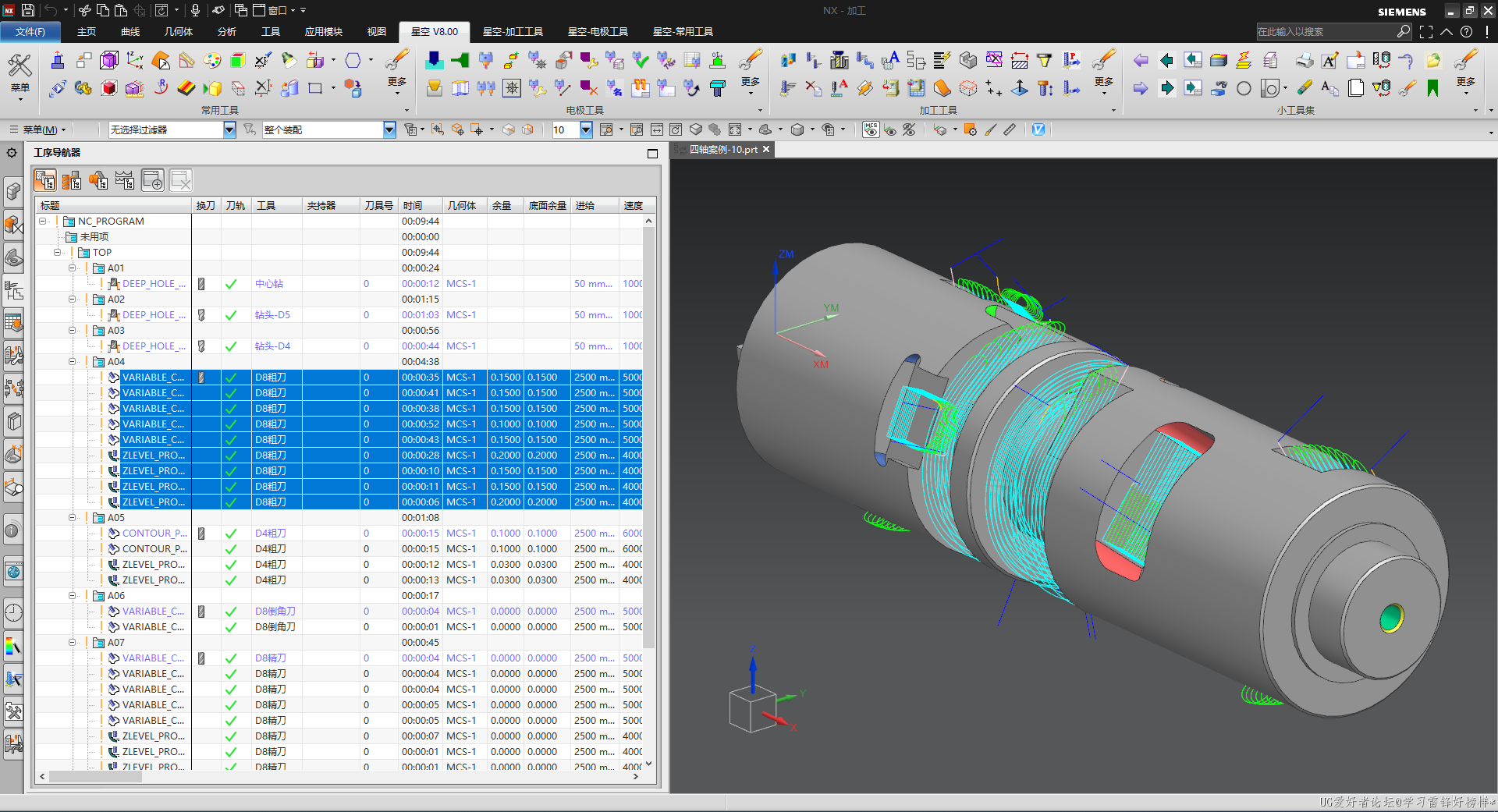Click the 标题 column header
The image size is (1498, 812).
[x=114, y=206]
